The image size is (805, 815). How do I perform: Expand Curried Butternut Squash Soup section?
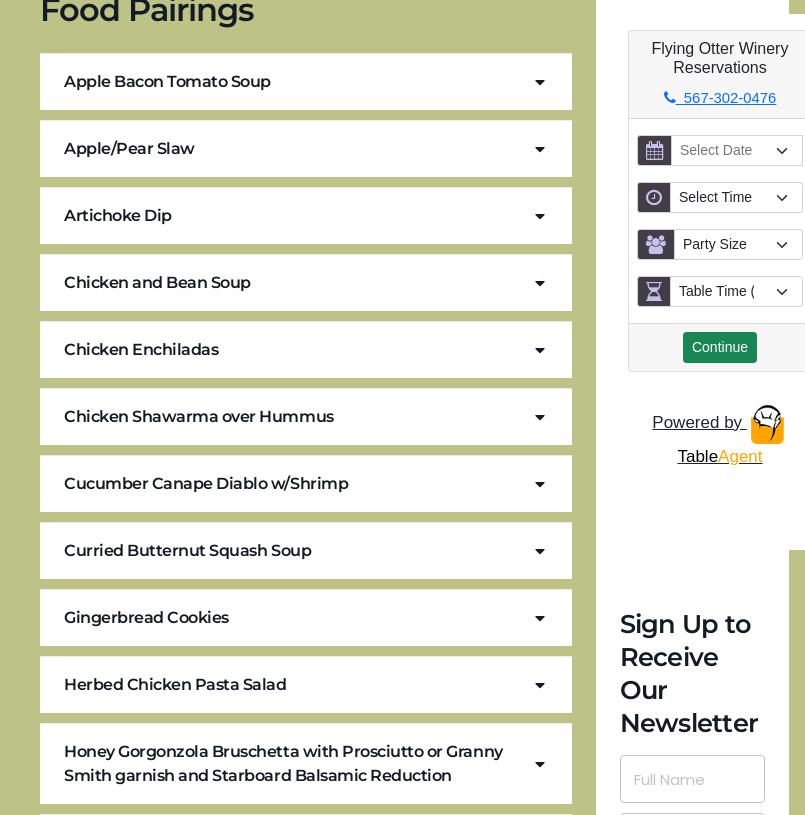click(306, 551)
